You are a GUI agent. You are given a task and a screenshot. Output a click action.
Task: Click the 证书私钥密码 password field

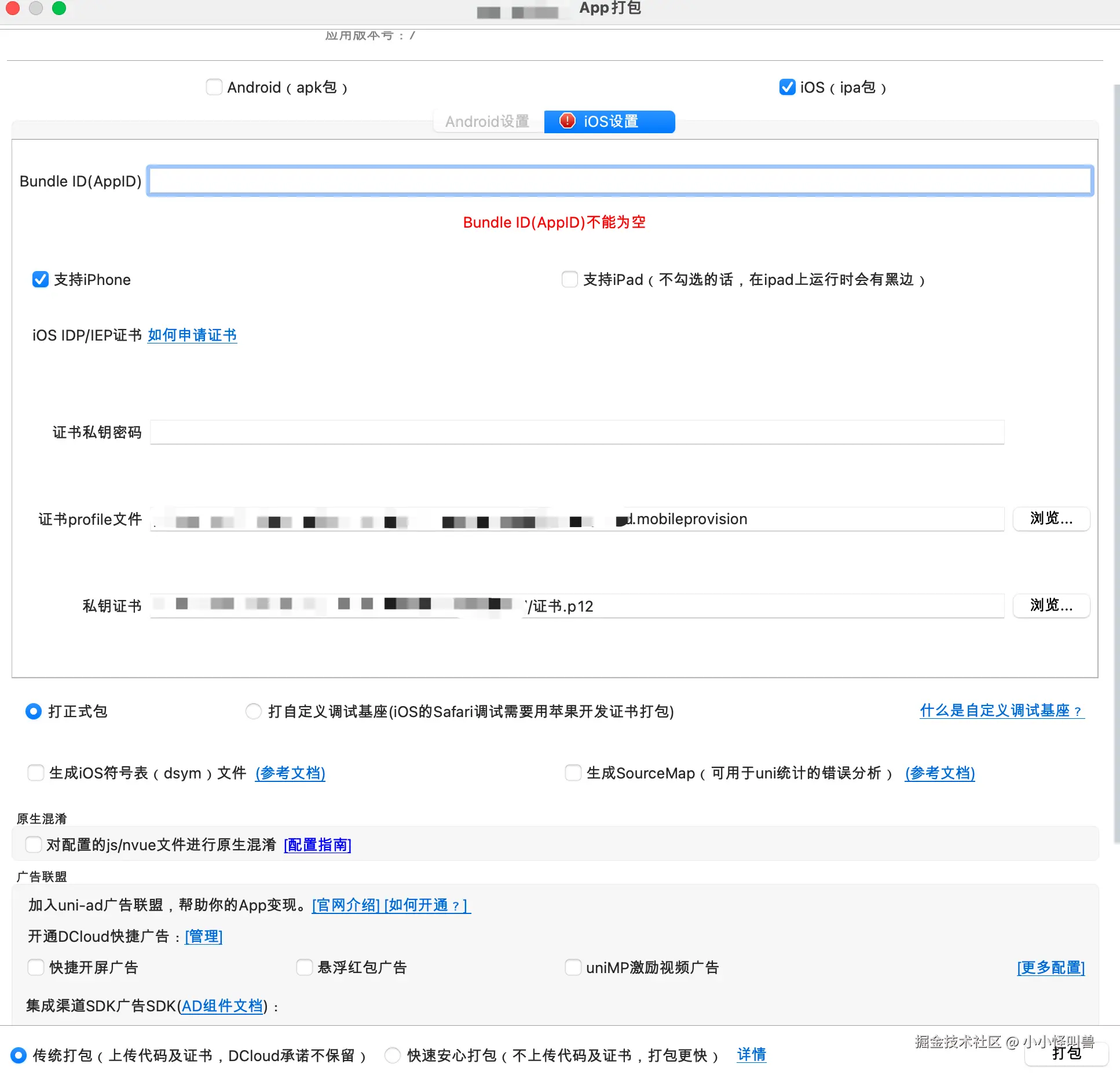576,432
